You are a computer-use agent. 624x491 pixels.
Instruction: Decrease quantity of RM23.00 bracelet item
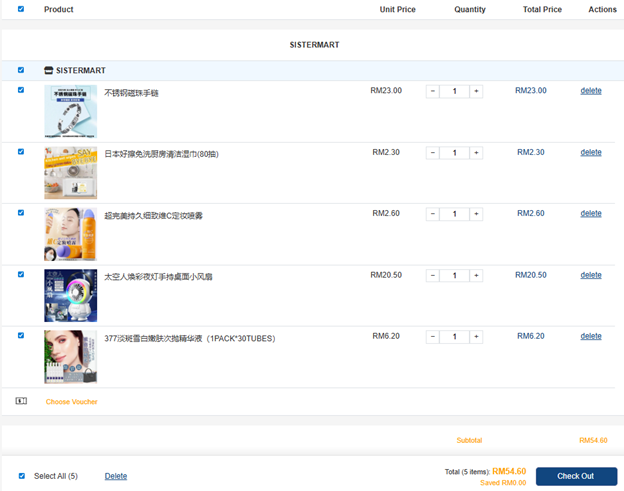click(x=433, y=91)
